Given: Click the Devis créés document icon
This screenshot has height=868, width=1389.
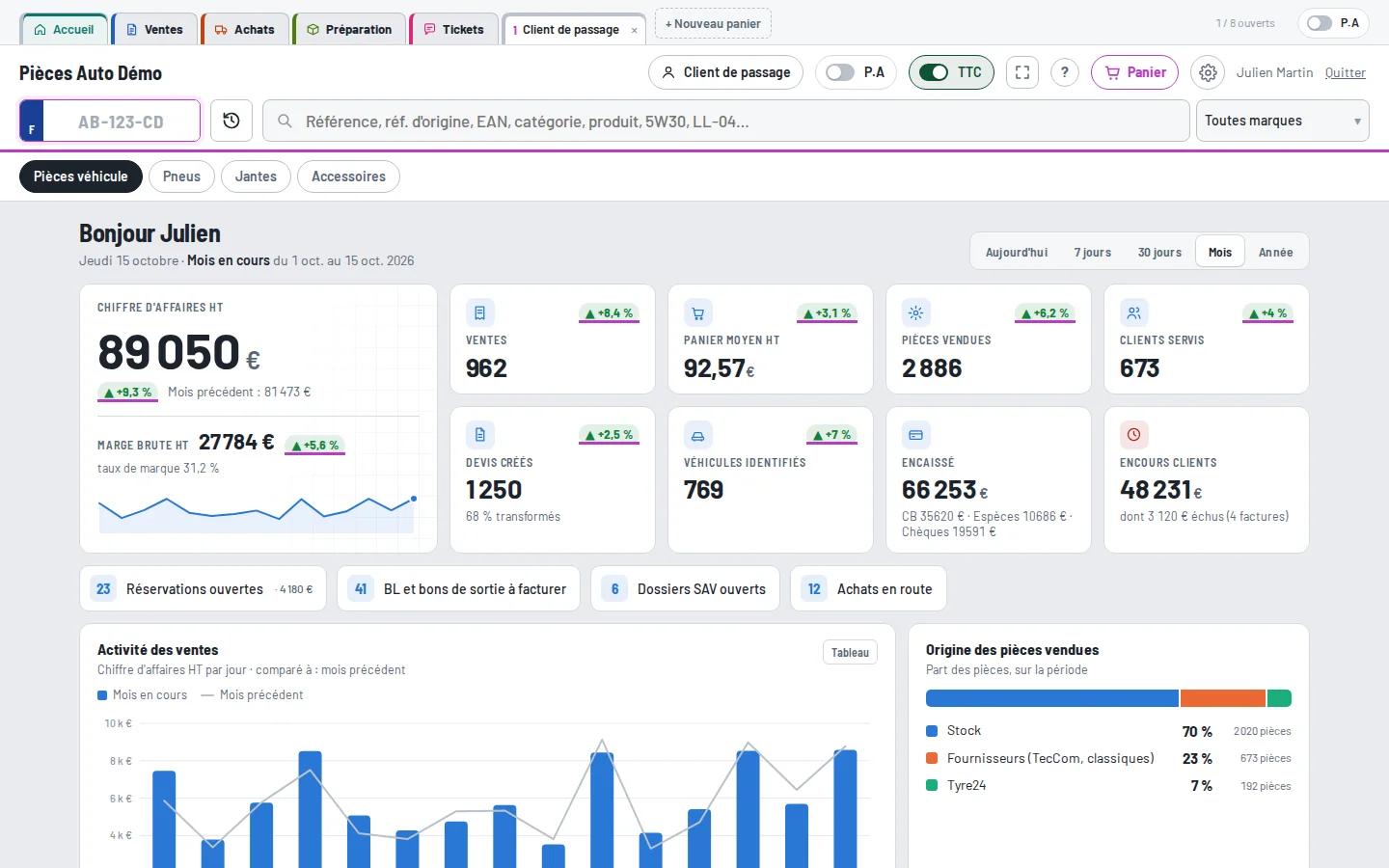Looking at the screenshot, I should pyautogui.click(x=480, y=435).
